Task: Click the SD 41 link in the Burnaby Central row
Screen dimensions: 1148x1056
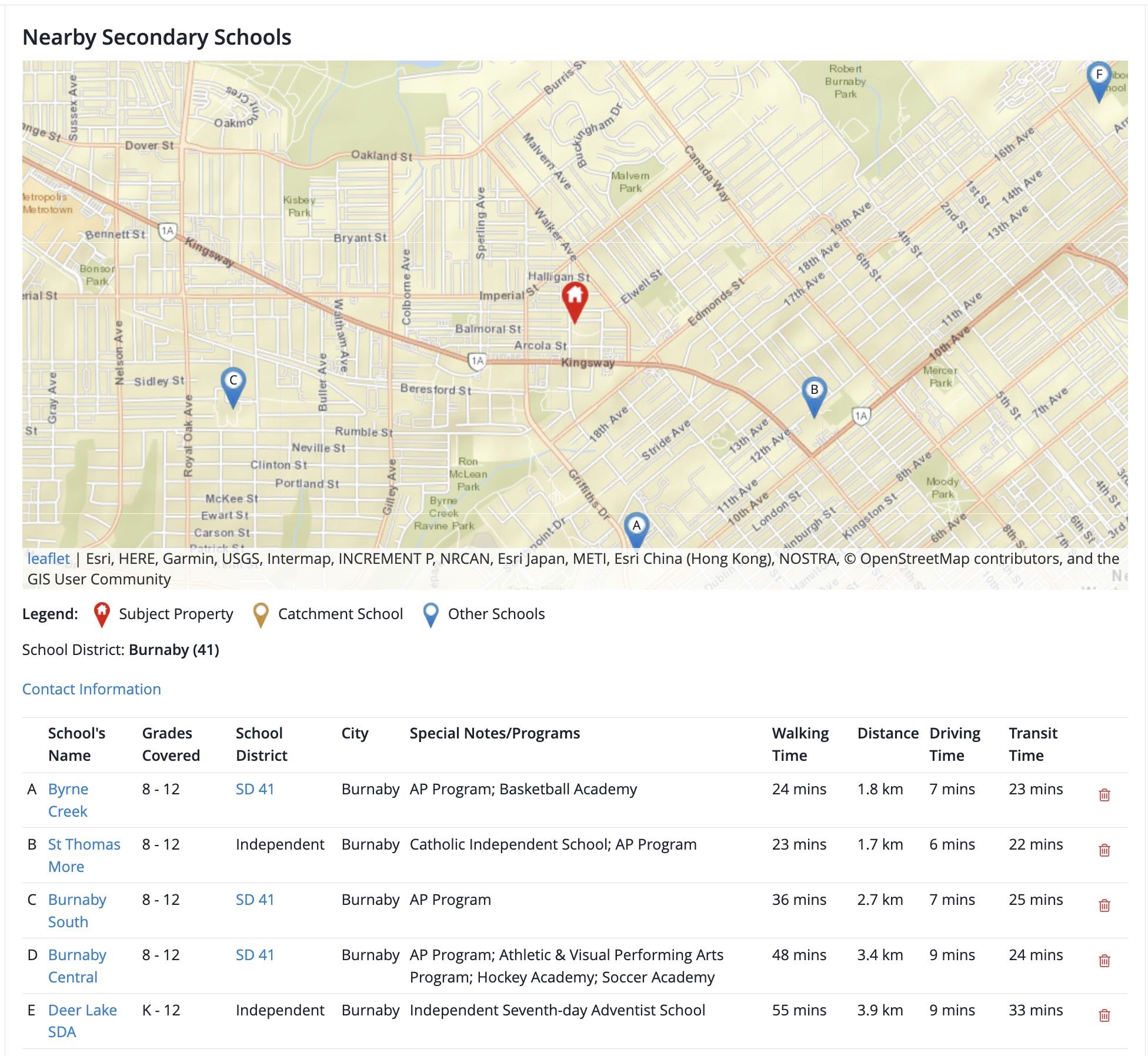Action: click(255, 955)
